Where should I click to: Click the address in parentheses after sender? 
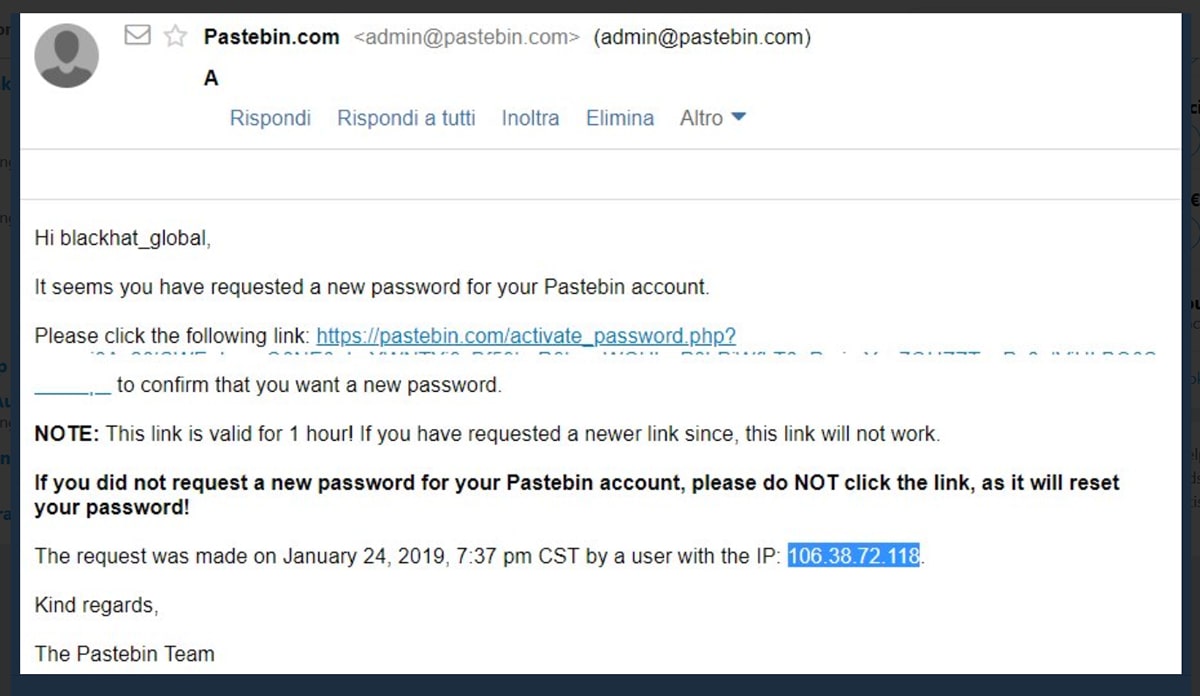[x=701, y=37]
